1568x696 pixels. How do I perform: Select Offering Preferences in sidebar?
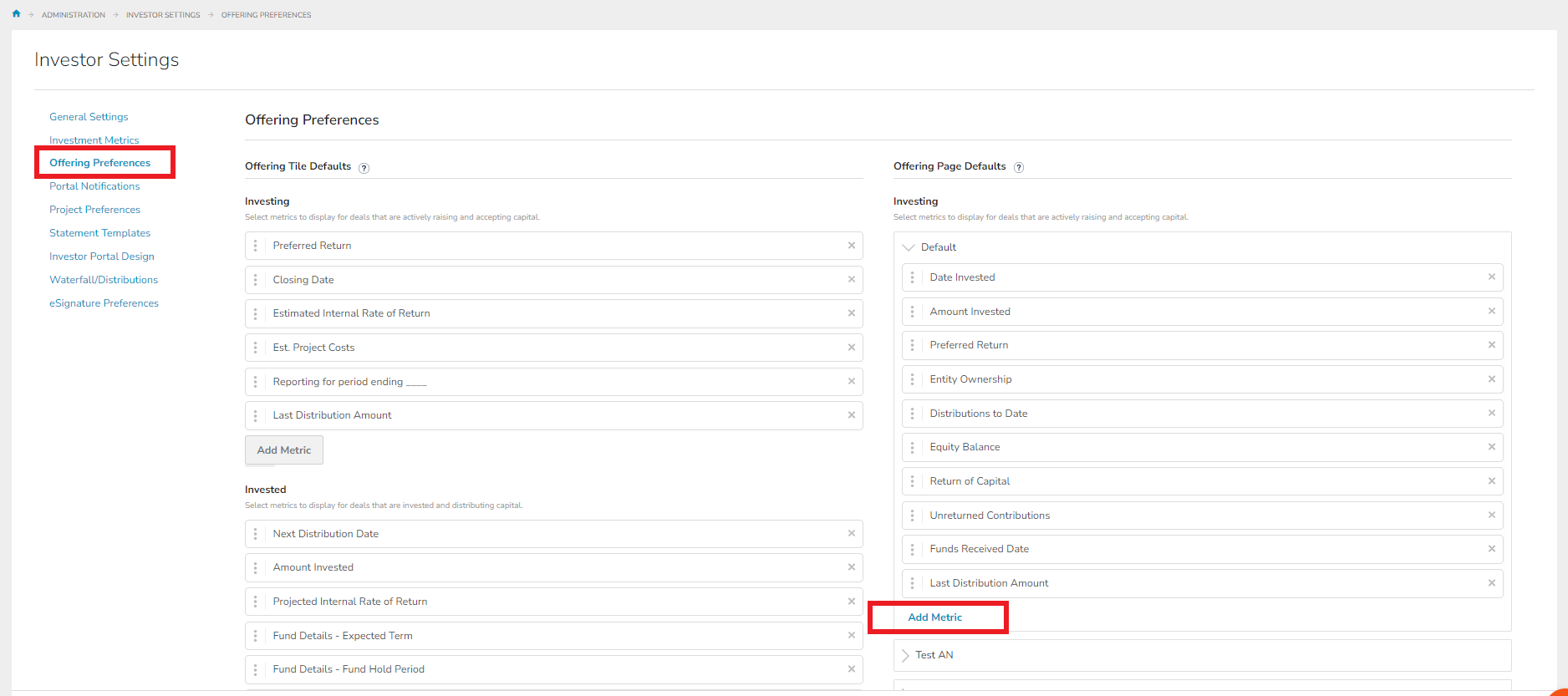100,163
